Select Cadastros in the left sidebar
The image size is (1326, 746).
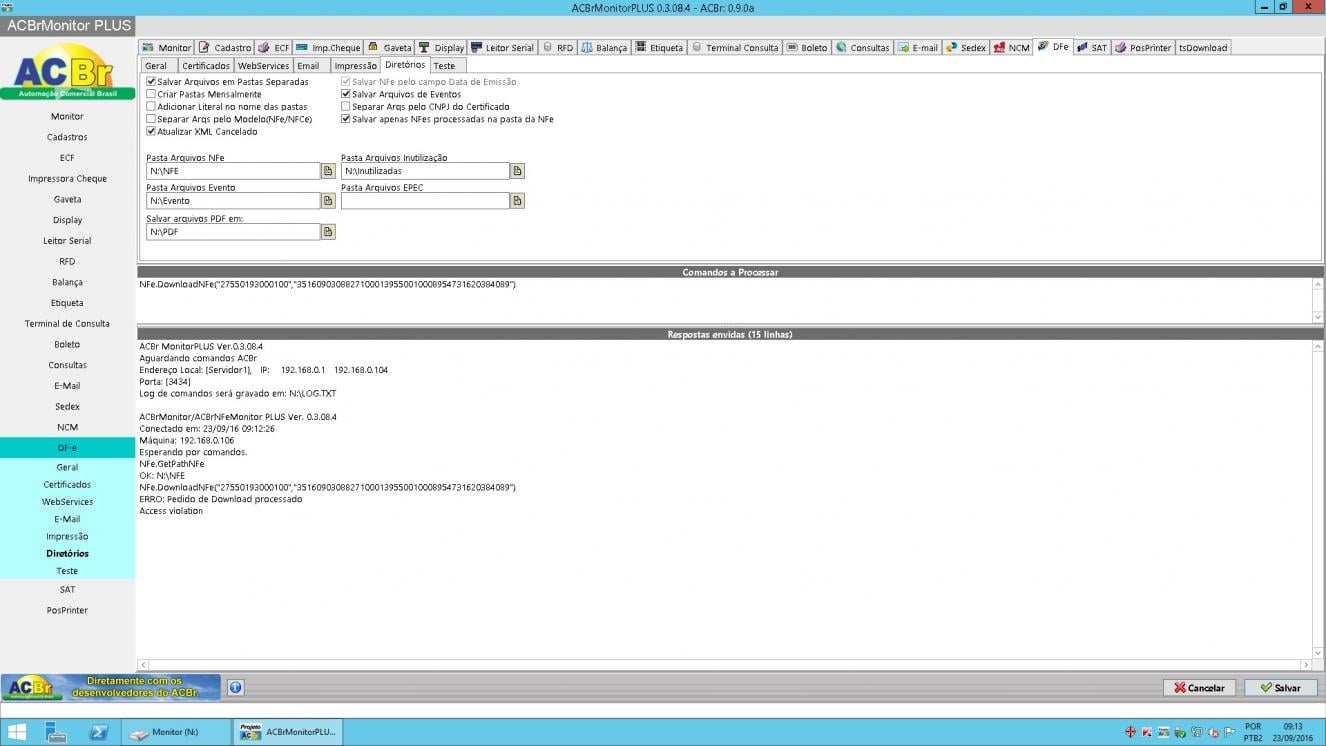pyautogui.click(x=67, y=137)
